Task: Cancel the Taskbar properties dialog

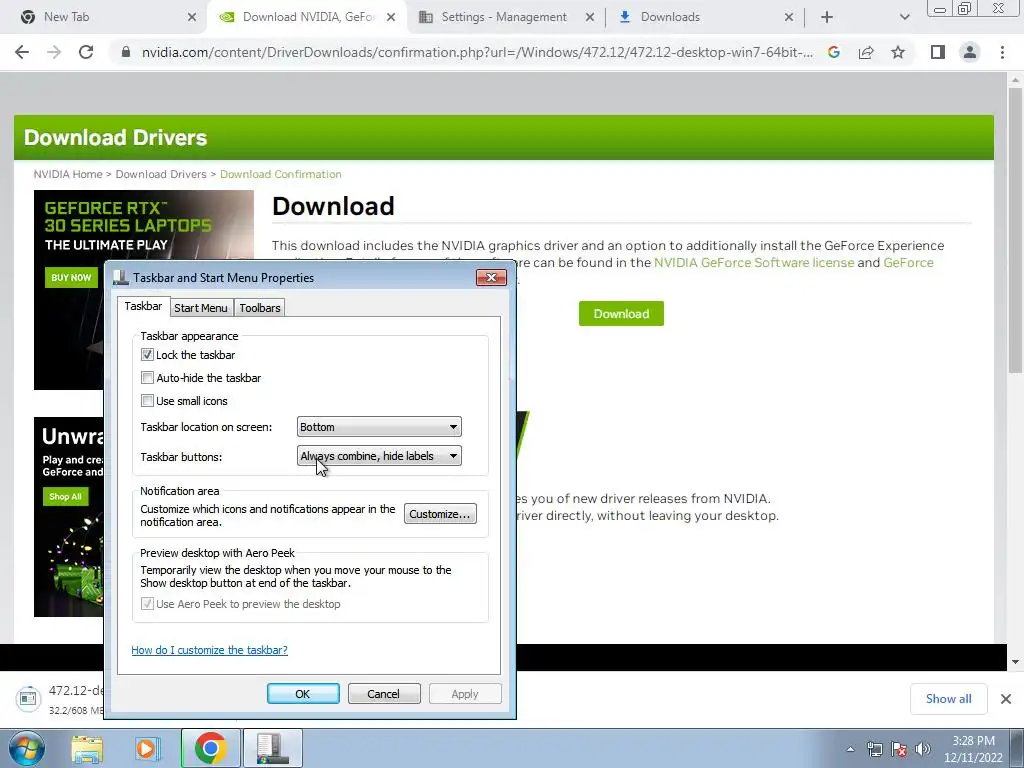Action: pyautogui.click(x=383, y=694)
